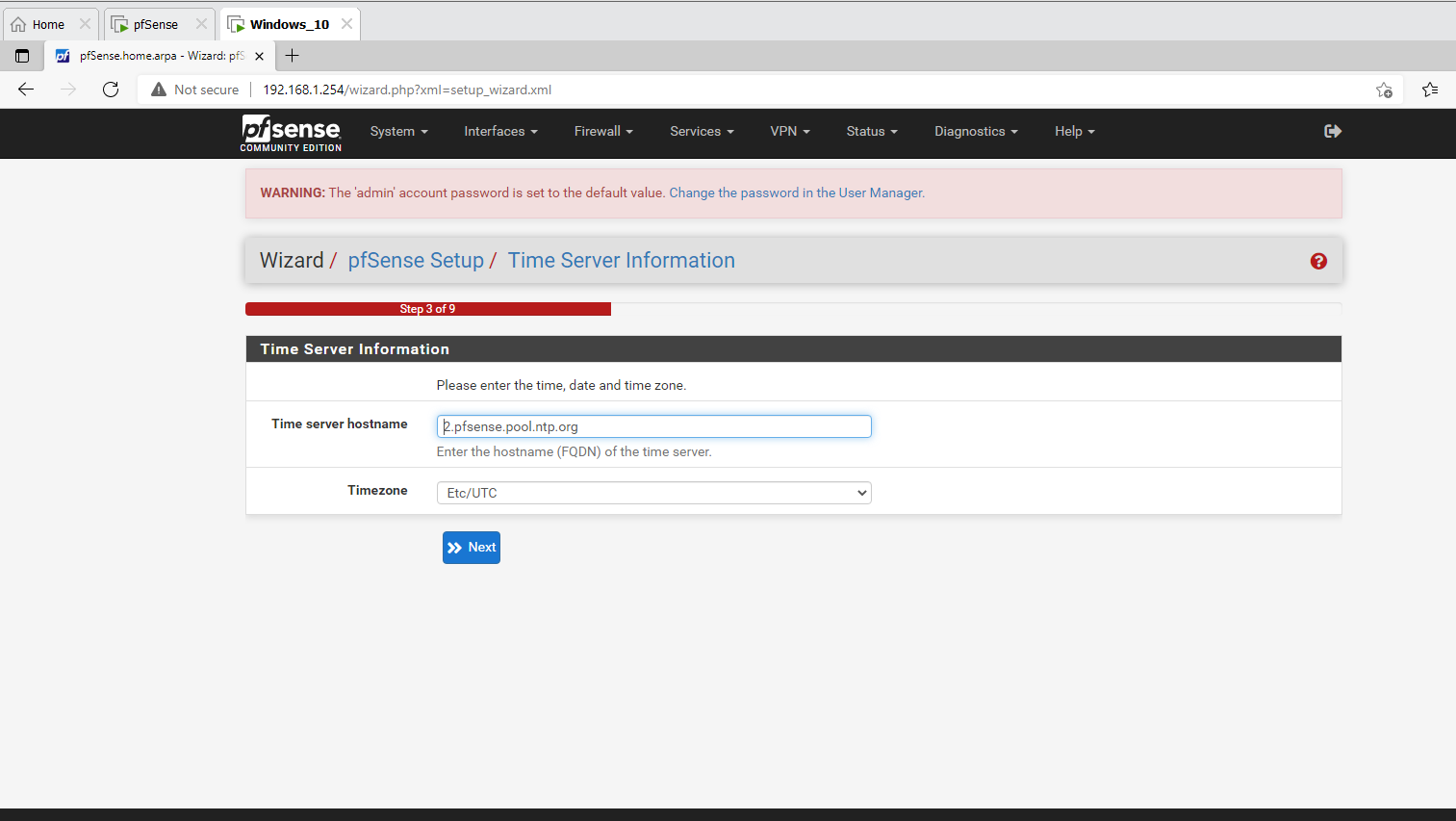This screenshot has height=821, width=1456.
Task: Expand the Diagnostics menu
Action: click(x=976, y=131)
